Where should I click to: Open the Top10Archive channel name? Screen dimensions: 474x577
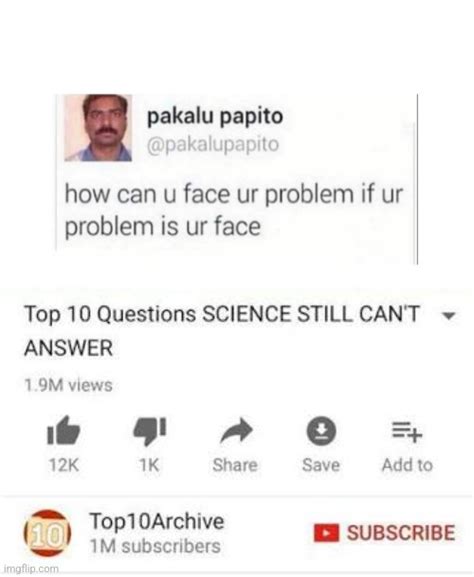pos(156,521)
